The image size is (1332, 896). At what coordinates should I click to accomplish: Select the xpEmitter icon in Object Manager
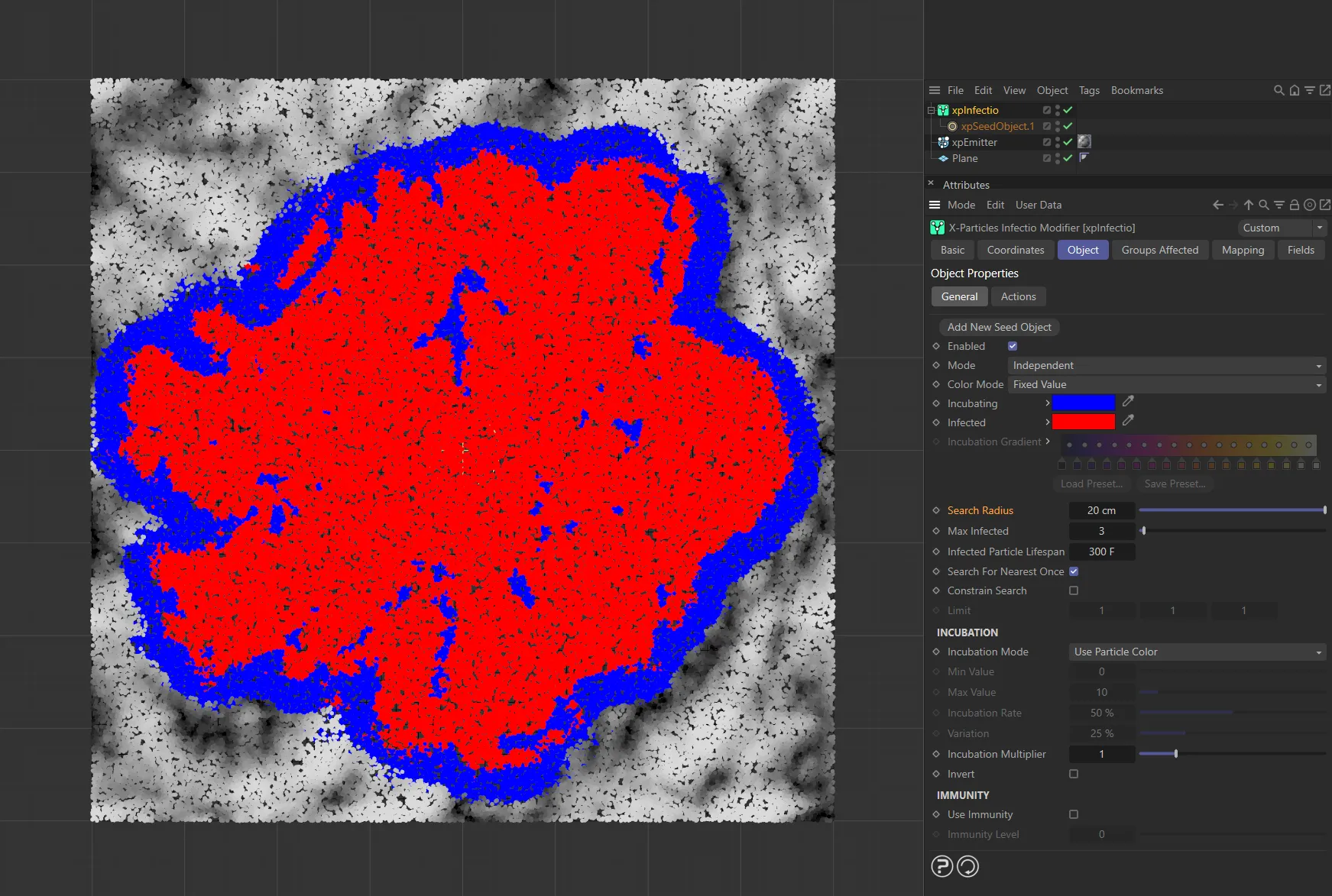(x=943, y=142)
